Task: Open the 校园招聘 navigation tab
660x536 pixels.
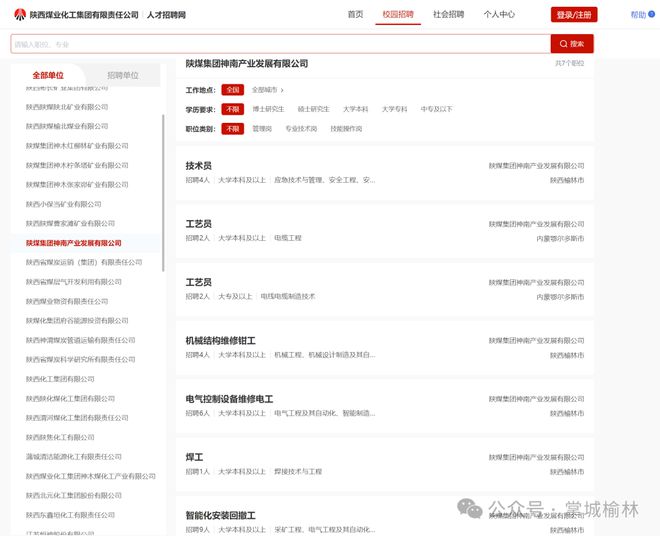Action: [x=398, y=14]
